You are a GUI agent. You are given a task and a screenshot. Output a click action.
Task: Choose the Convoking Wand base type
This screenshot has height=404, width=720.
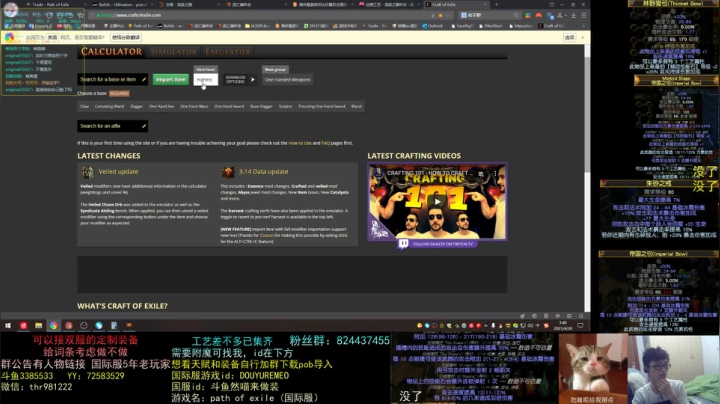click(109, 107)
